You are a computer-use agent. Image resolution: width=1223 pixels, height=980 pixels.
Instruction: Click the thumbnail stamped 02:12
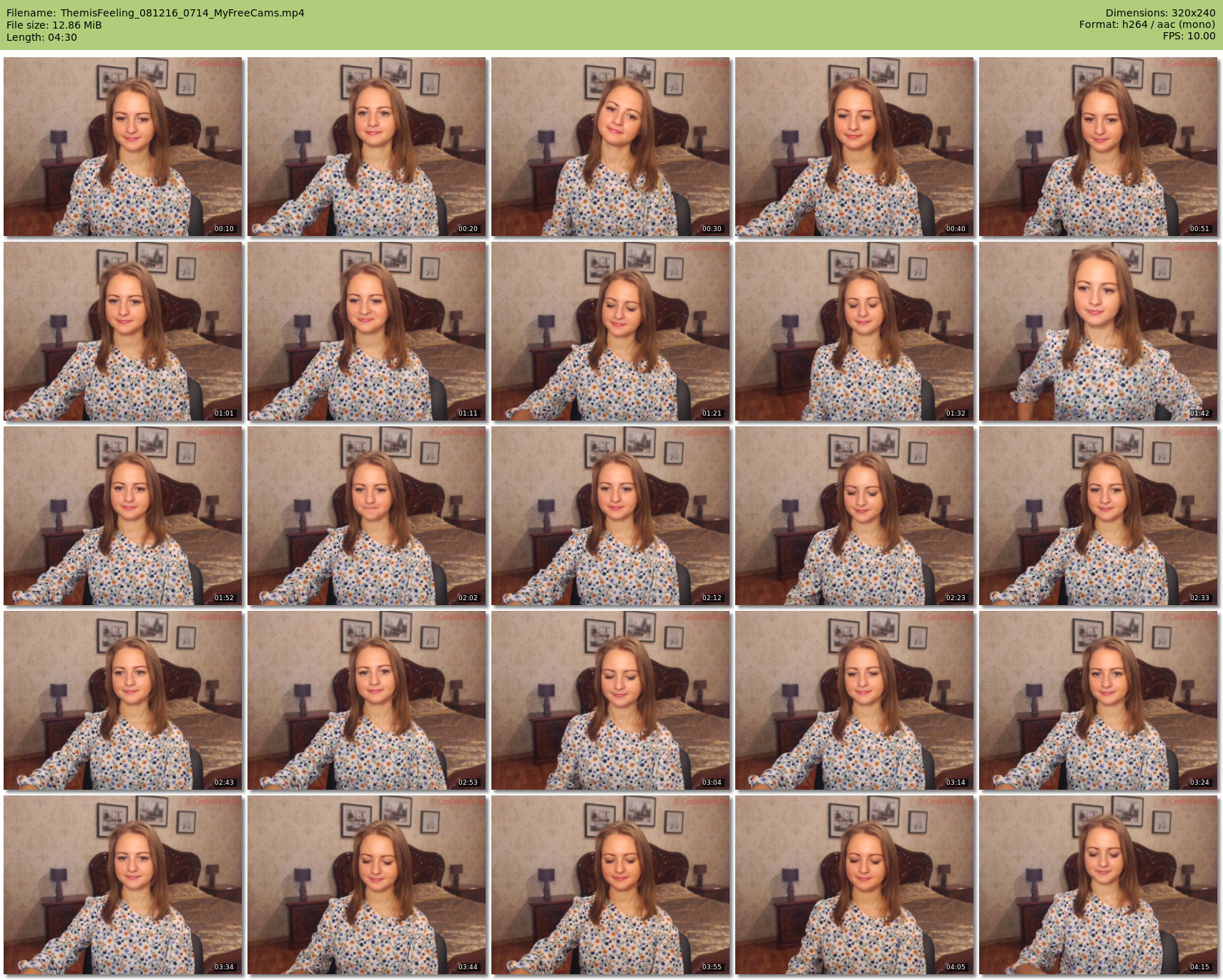pos(610,516)
